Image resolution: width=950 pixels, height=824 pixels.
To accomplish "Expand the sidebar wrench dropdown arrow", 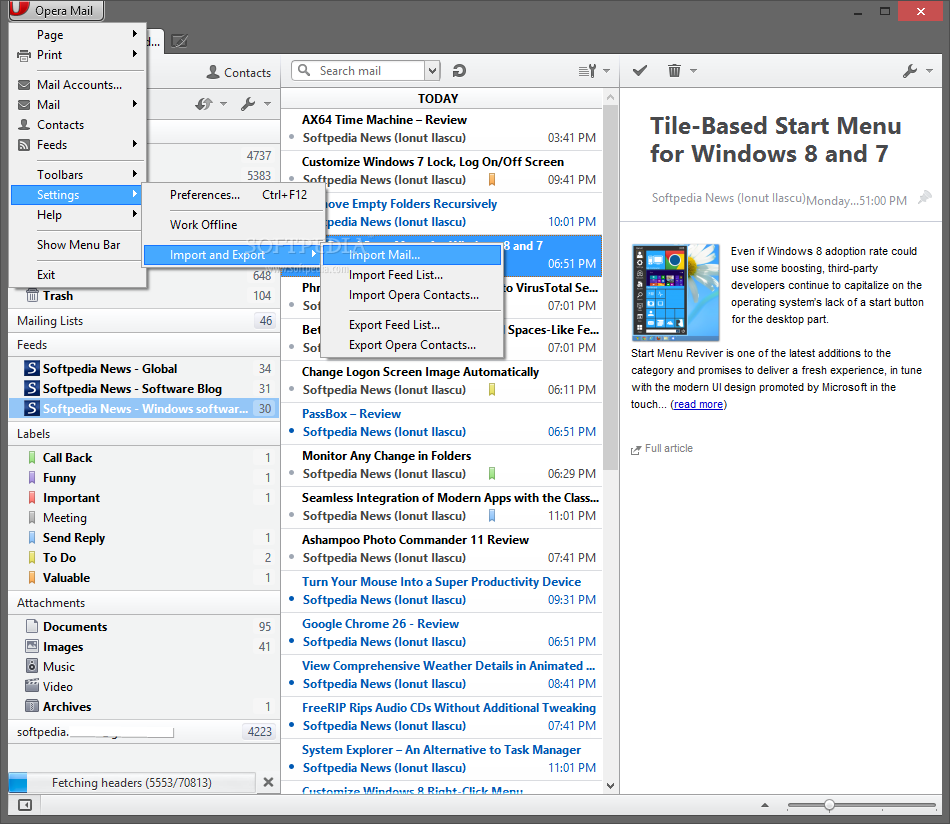I will tap(267, 104).
